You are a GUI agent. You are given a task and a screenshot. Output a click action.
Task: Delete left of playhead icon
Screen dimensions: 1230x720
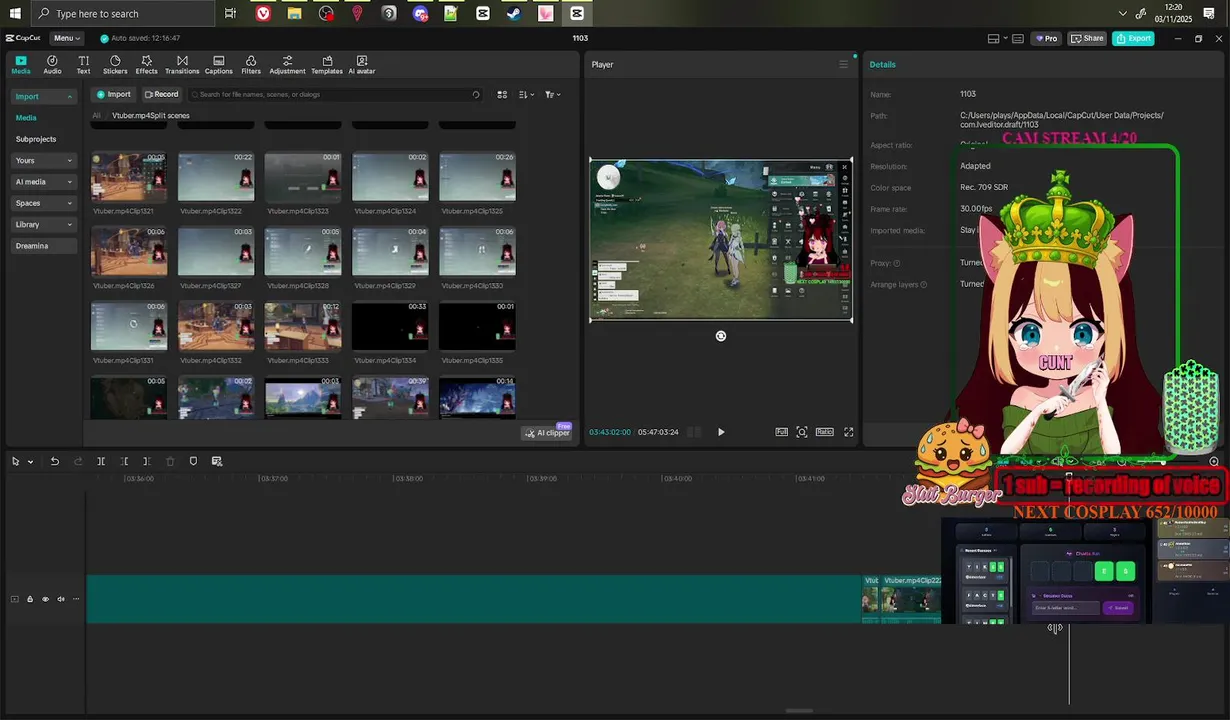point(124,461)
